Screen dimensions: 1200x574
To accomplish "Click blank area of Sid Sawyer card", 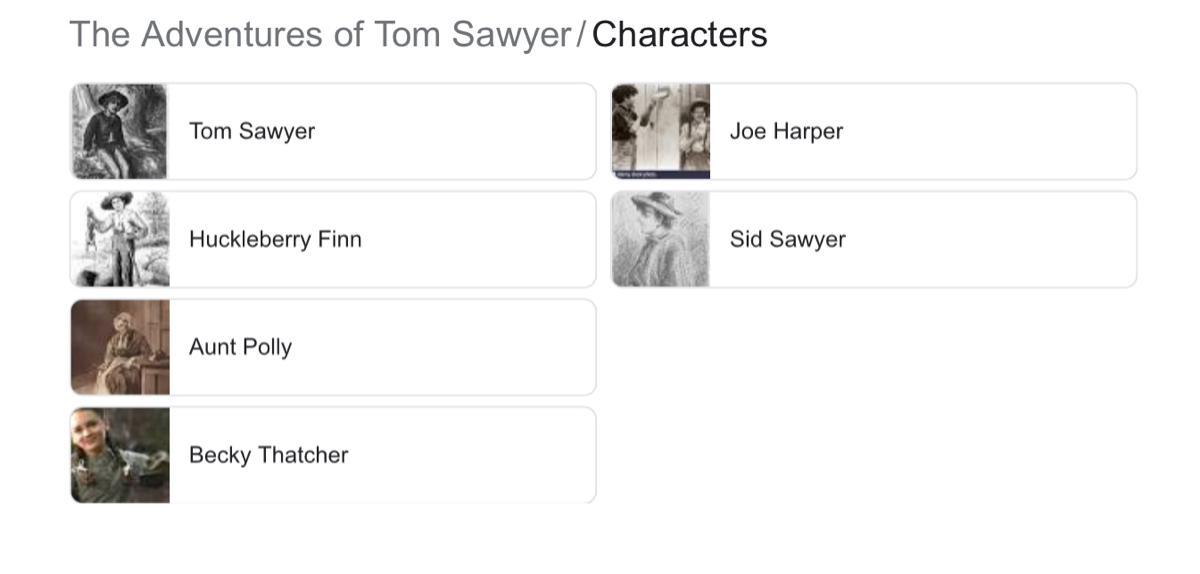I will 1000,239.
